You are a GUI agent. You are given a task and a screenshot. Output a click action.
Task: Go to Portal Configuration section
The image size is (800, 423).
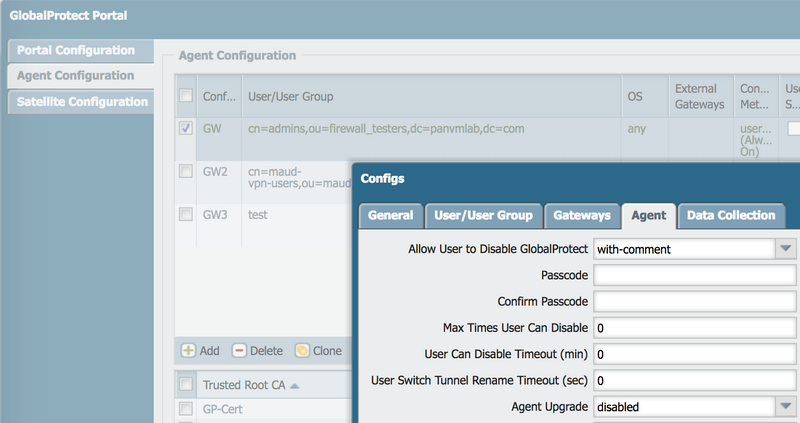point(80,50)
